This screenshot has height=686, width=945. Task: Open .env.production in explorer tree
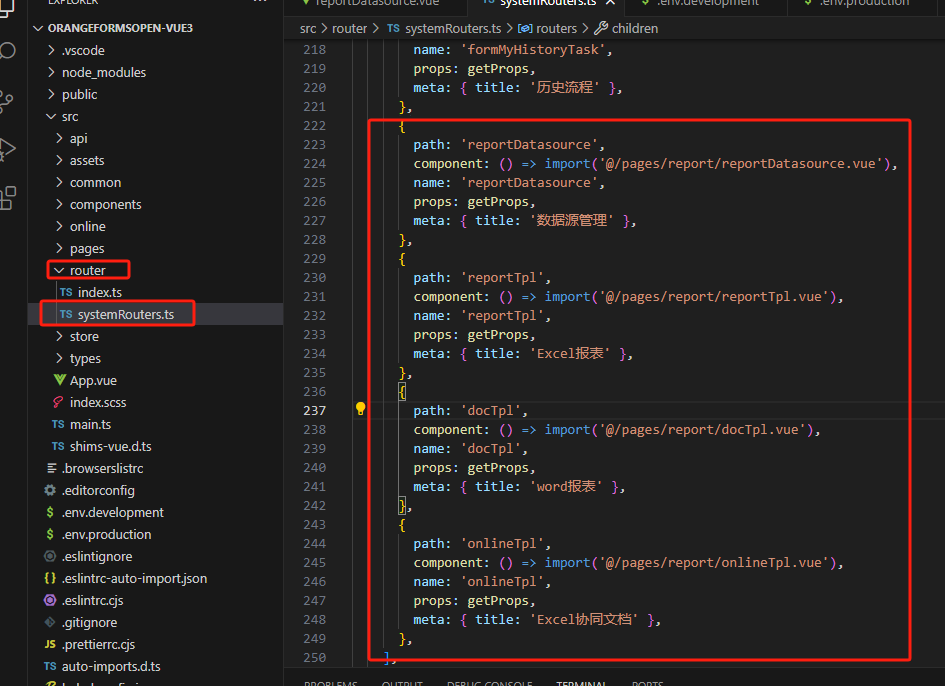tap(107, 534)
